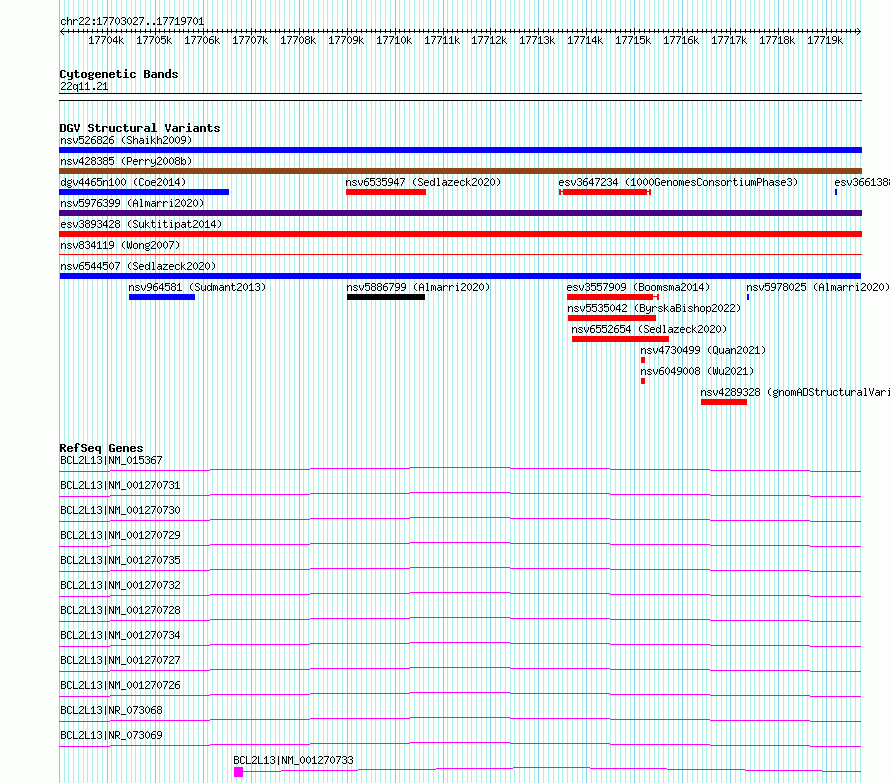Click the 17716k ruler tick label
This screenshot has width=890, height=783.
(x=681, y=40)
